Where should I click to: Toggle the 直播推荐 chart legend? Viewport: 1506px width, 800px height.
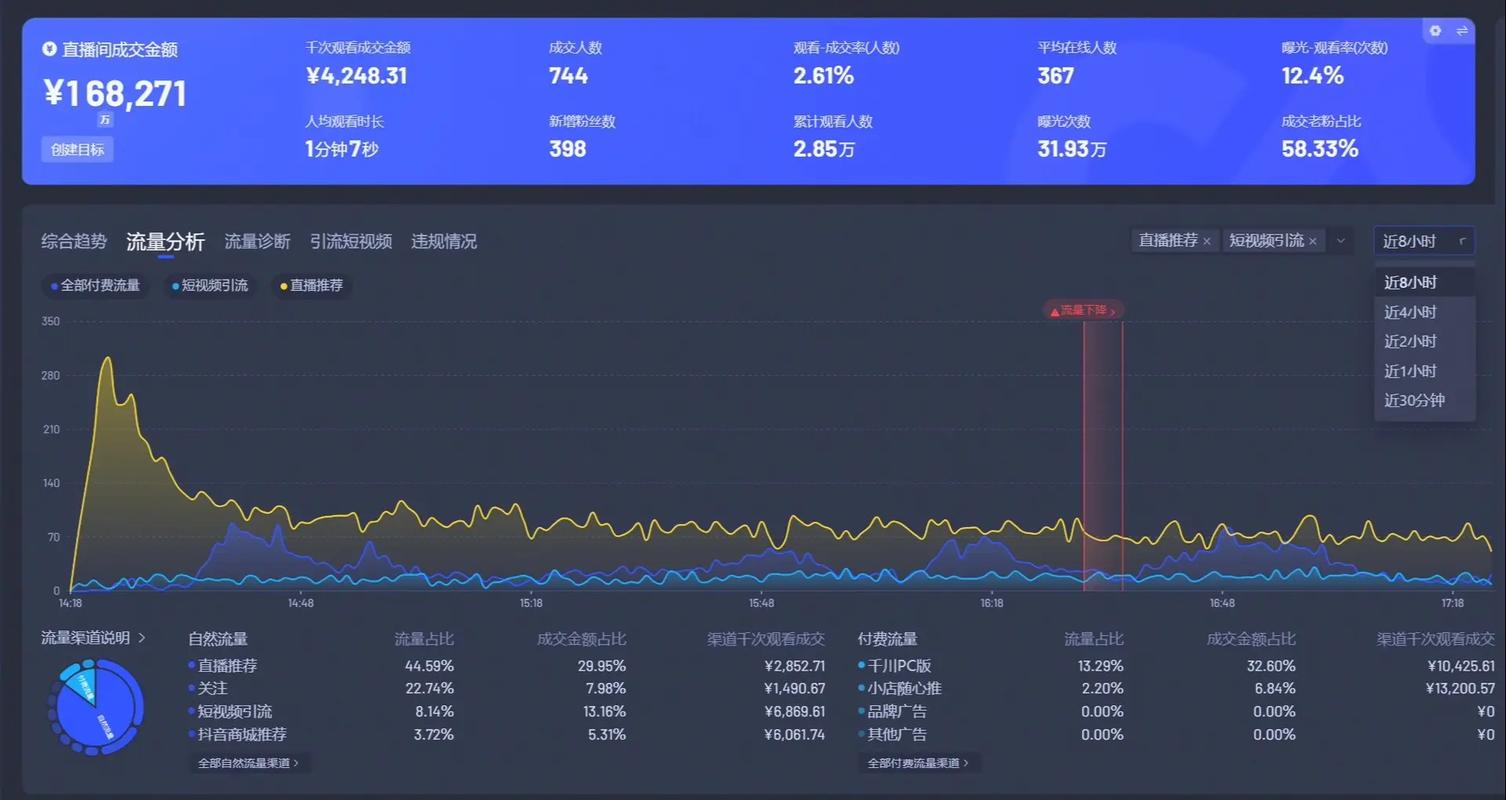click(x=312, y=285)
